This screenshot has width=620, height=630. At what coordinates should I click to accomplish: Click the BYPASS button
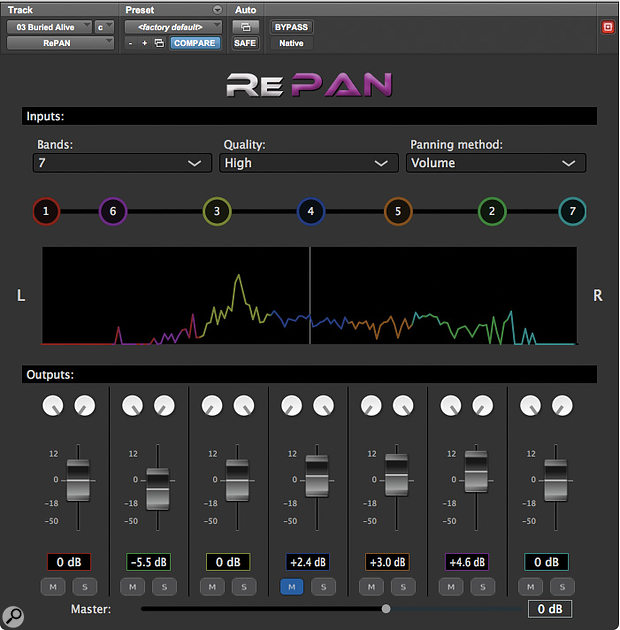[291, 27]
